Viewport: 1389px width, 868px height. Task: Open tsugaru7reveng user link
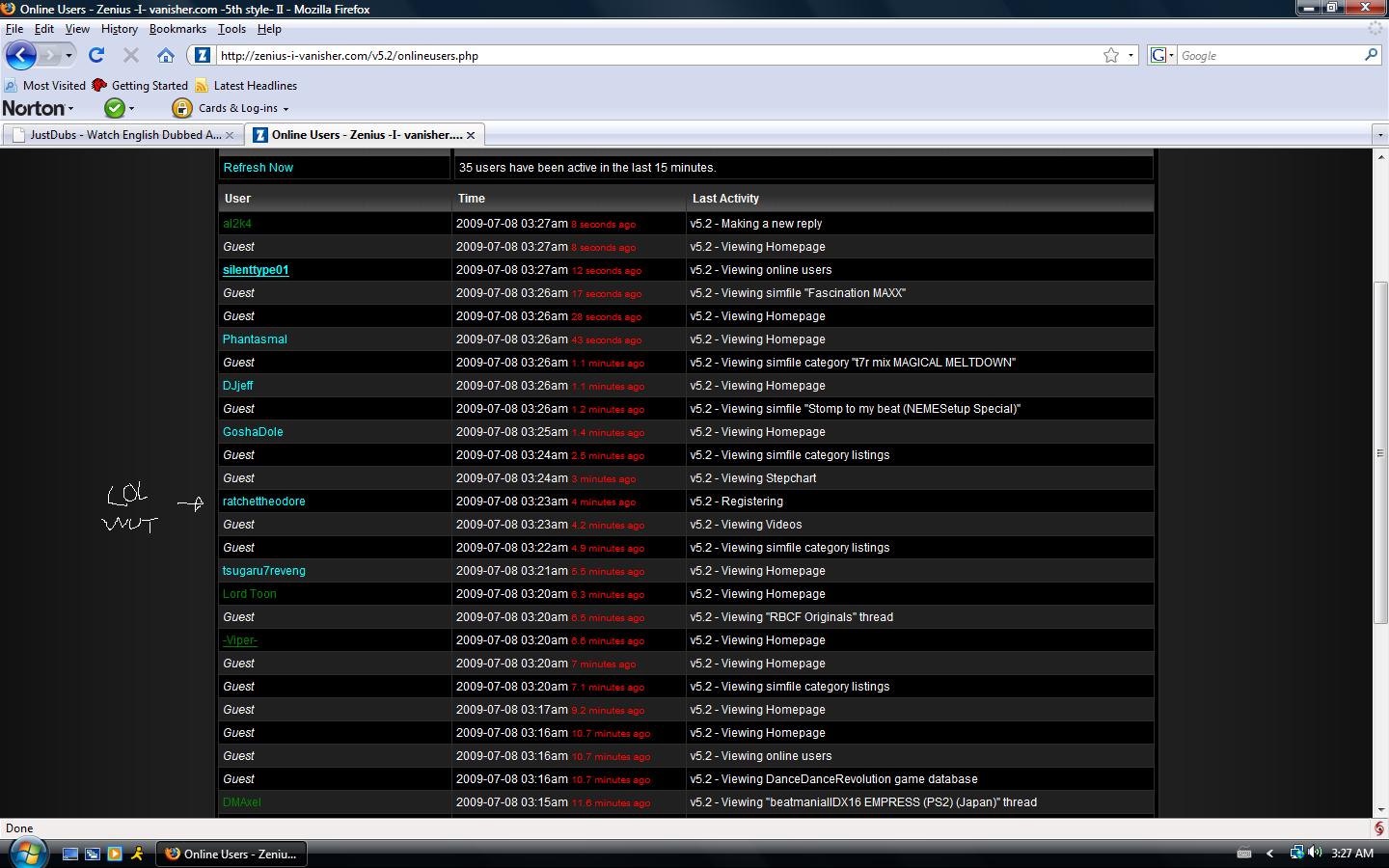coord(264,571)
